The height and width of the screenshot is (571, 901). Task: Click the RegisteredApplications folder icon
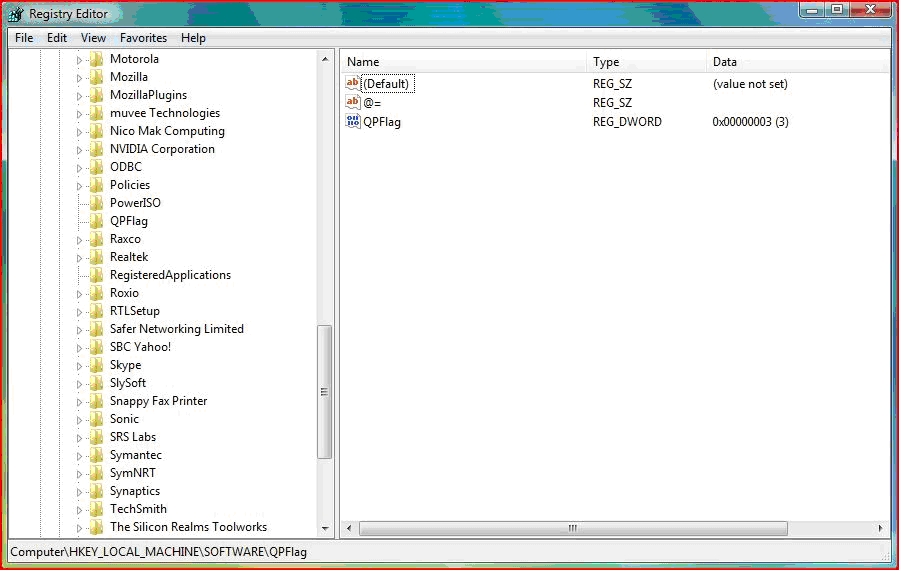[x=97, y=275]
